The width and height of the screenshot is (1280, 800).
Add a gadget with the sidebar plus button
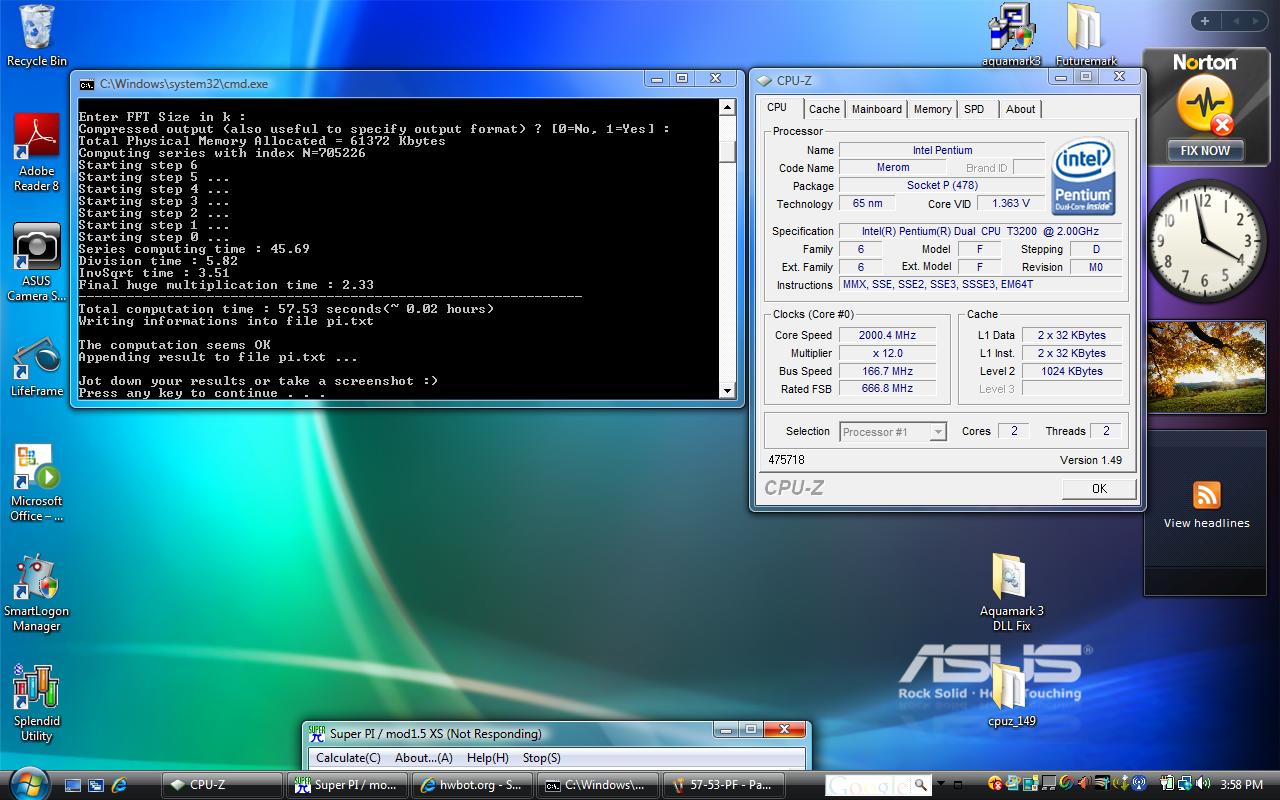click(x=1205, y=21)
